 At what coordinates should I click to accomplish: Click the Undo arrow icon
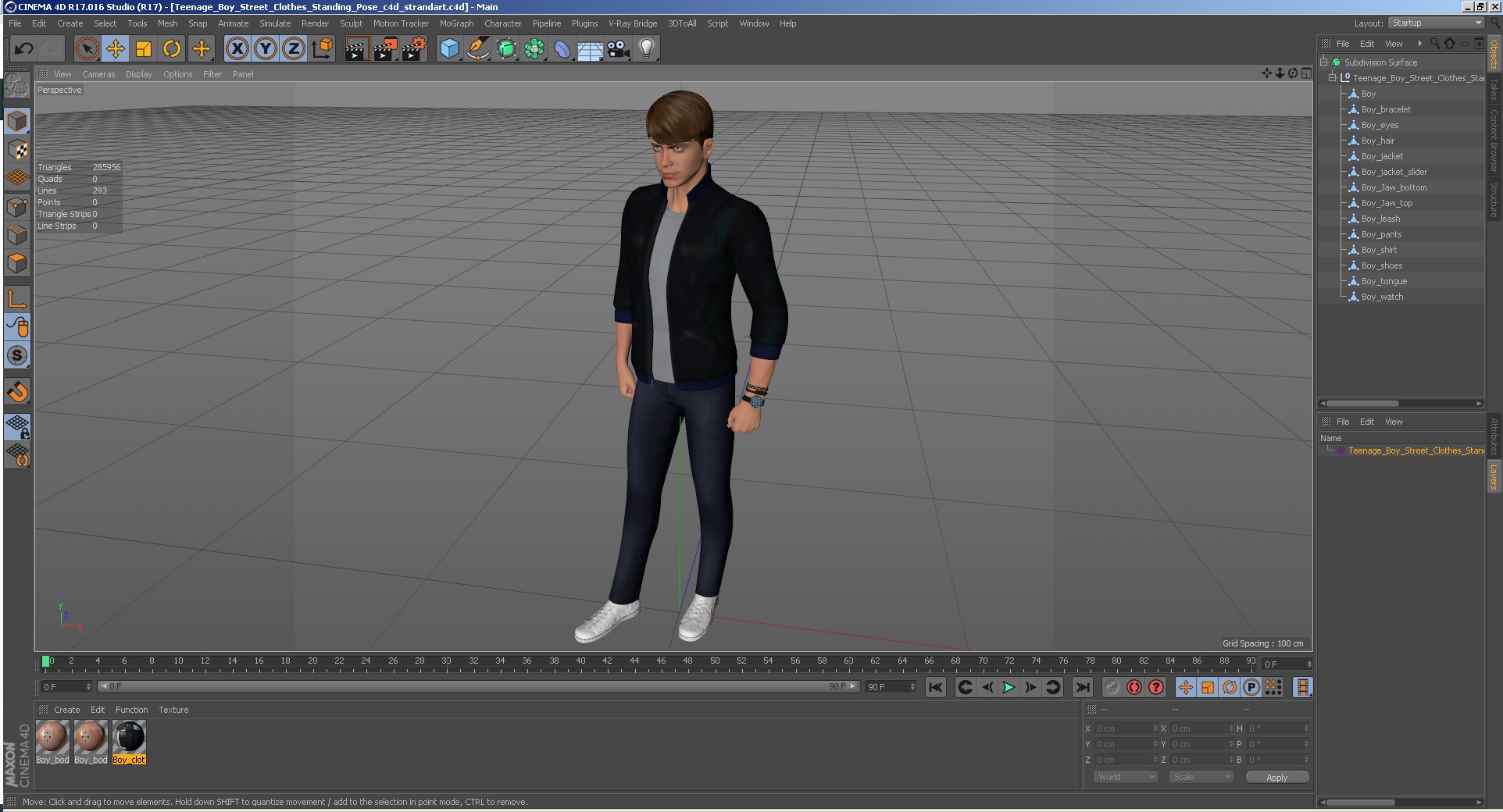[x=23, y=49]
